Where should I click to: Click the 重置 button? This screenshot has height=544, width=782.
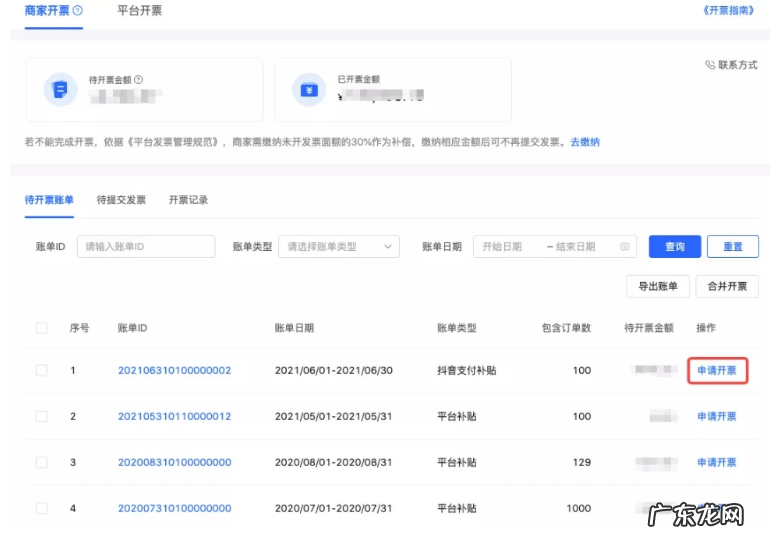pyautogui.click(x=733, y=246)
